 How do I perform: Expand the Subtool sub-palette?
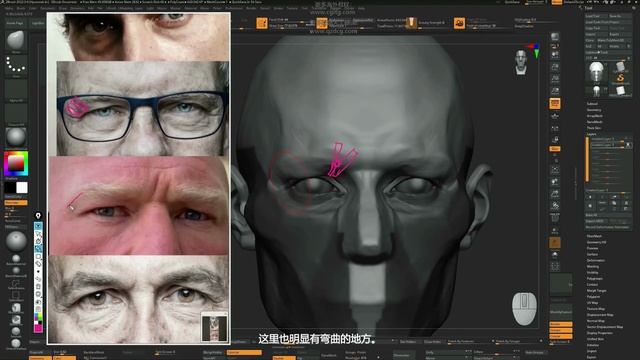coord(592,104)
